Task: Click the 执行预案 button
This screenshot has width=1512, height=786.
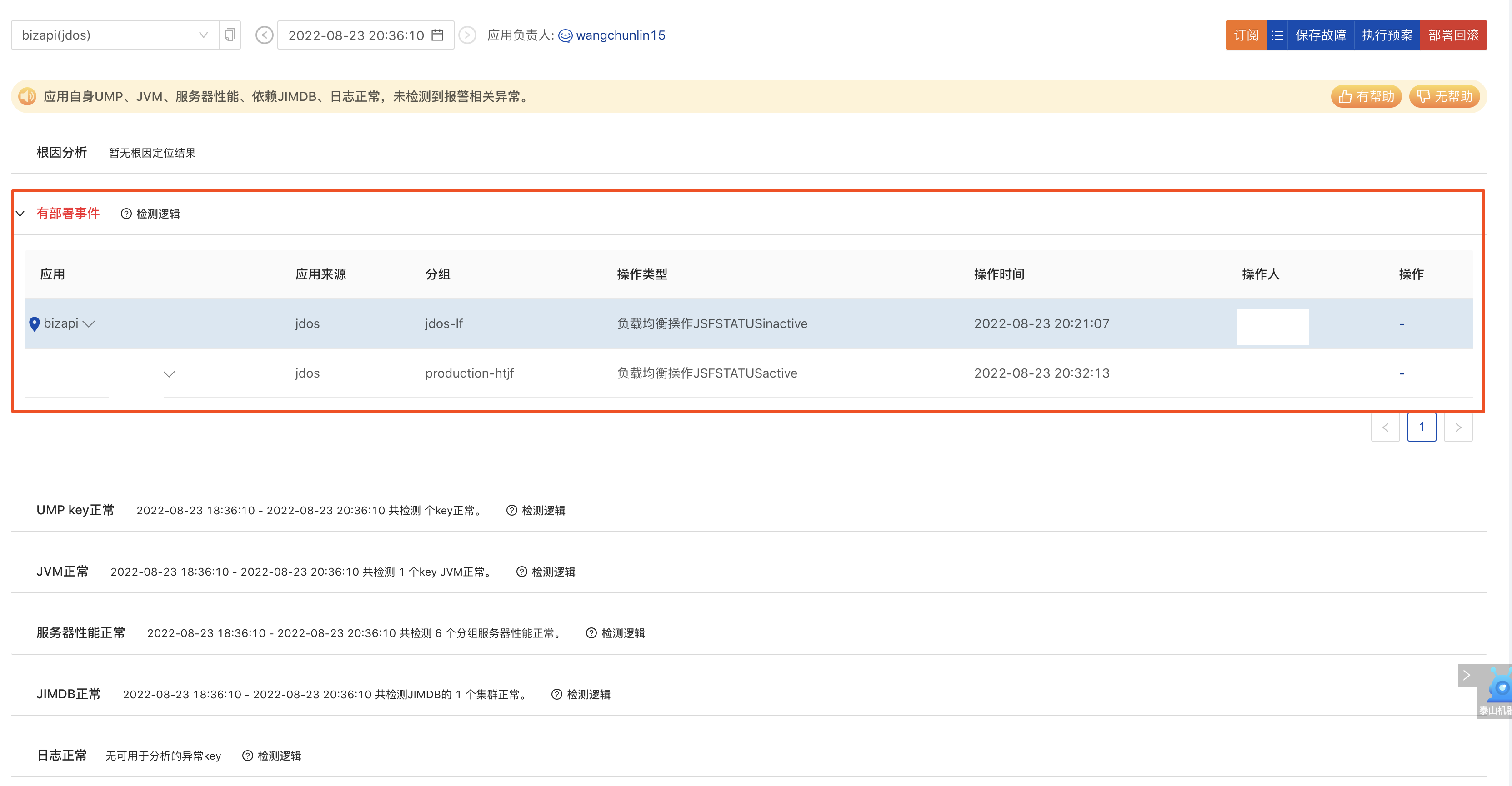Action: coord(1387,35)
